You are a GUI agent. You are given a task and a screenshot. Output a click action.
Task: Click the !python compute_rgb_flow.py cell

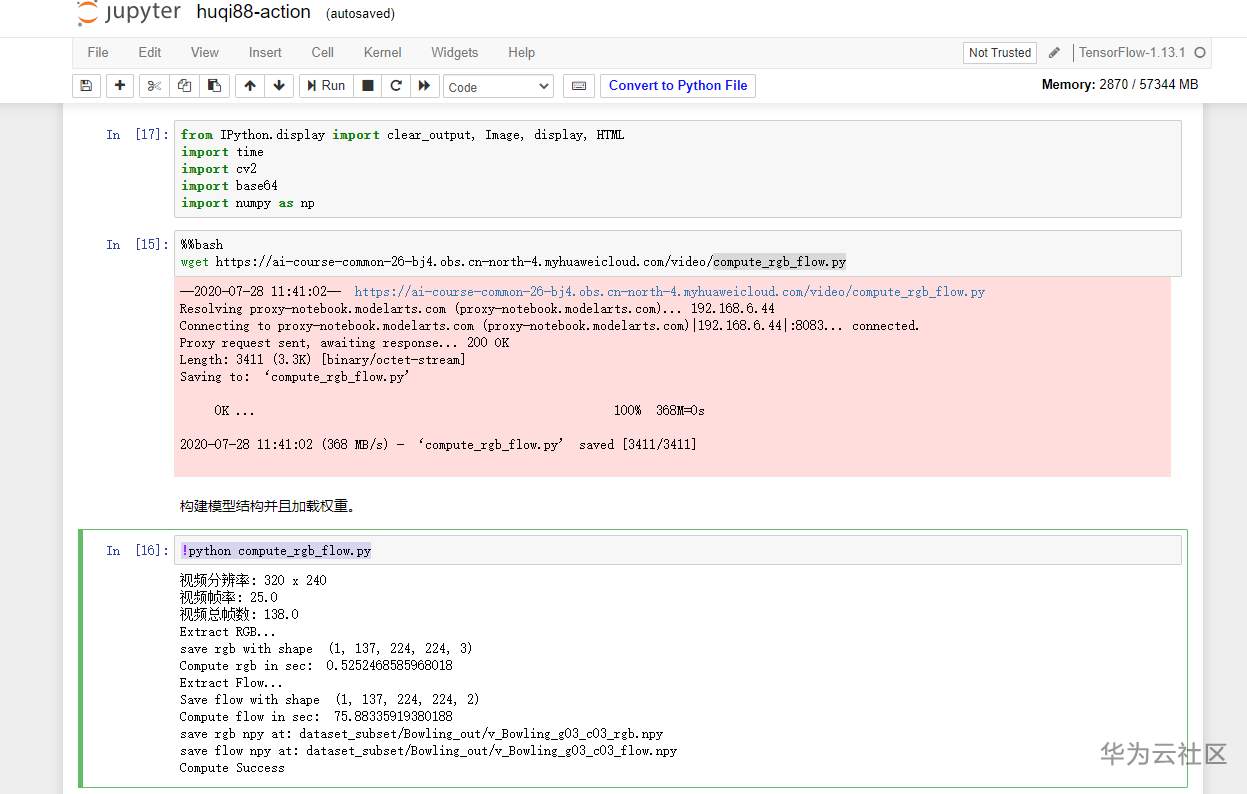click(678, 550)
